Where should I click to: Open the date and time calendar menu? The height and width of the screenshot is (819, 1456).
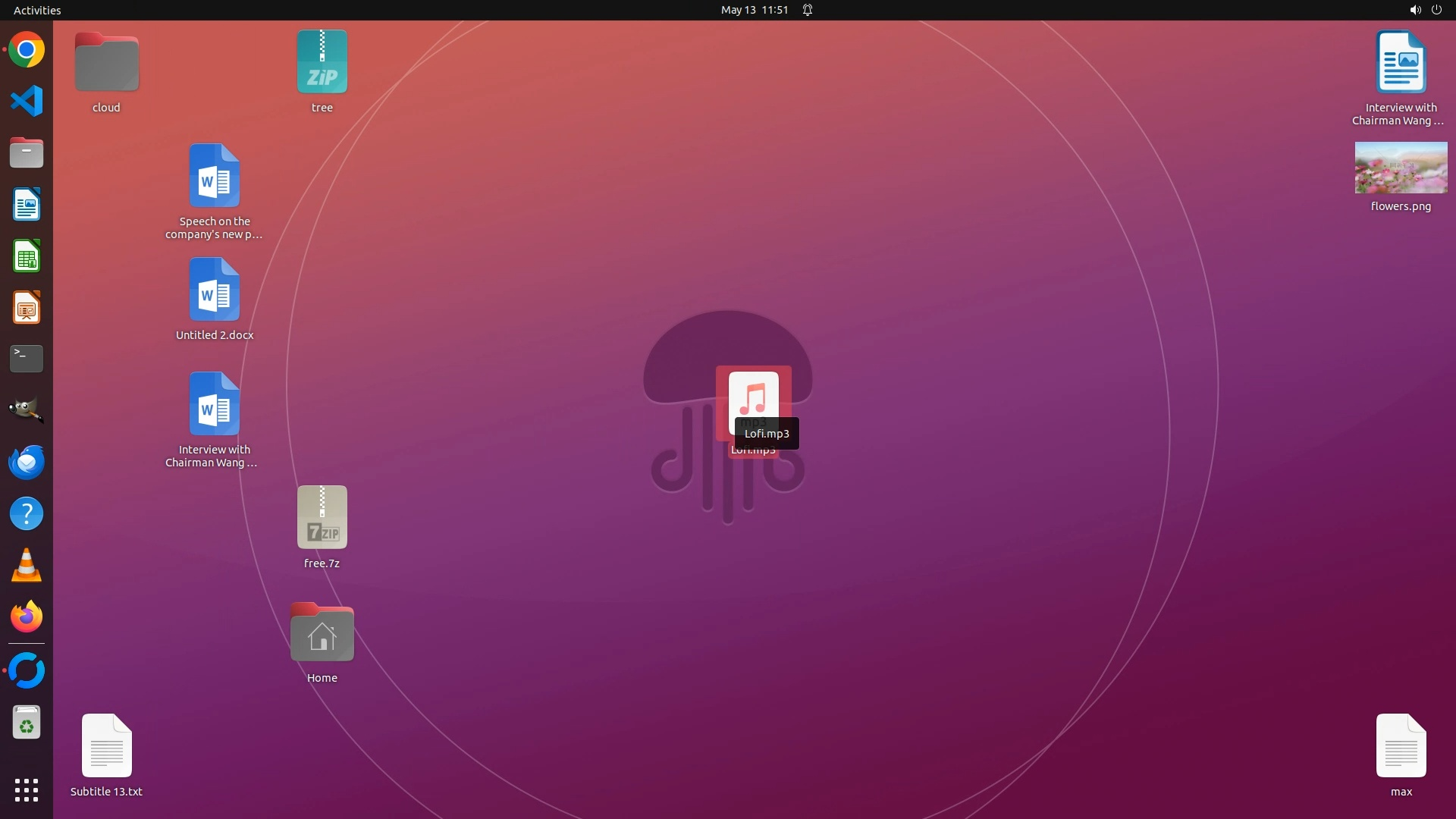[754, 10]
